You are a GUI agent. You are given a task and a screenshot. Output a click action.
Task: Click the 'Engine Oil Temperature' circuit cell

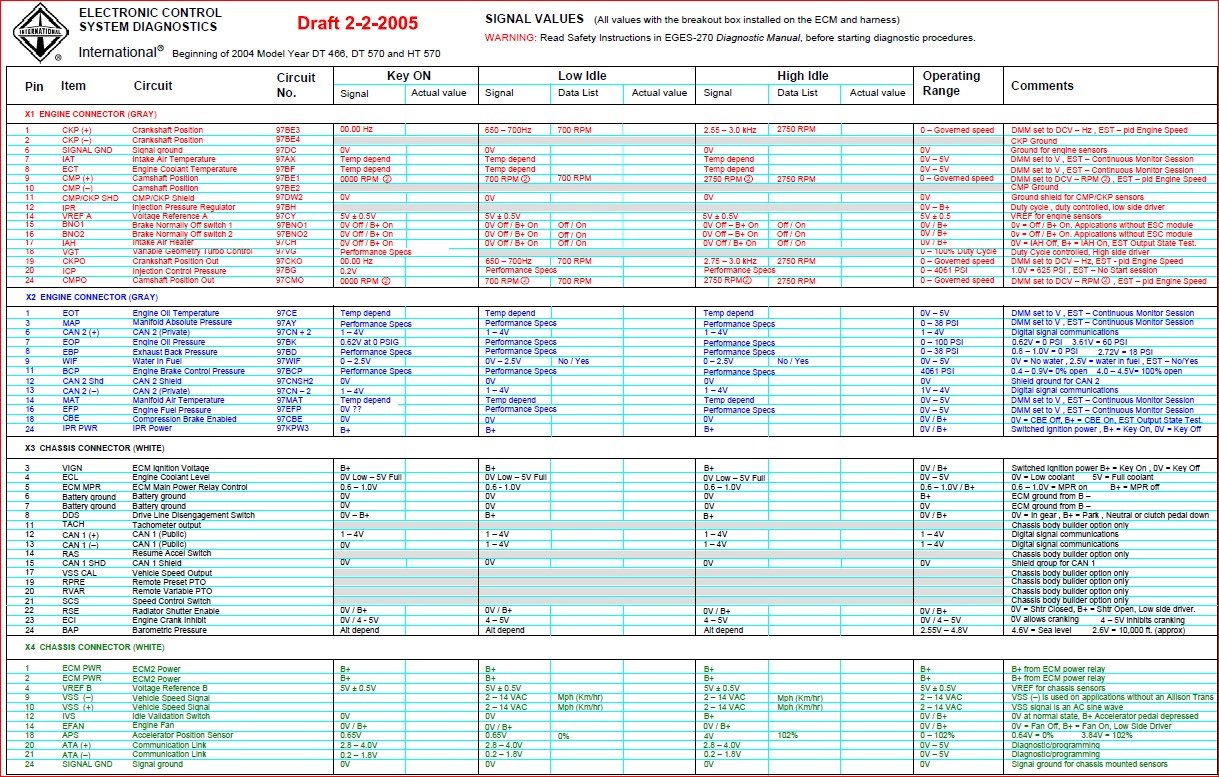(175, 313)
